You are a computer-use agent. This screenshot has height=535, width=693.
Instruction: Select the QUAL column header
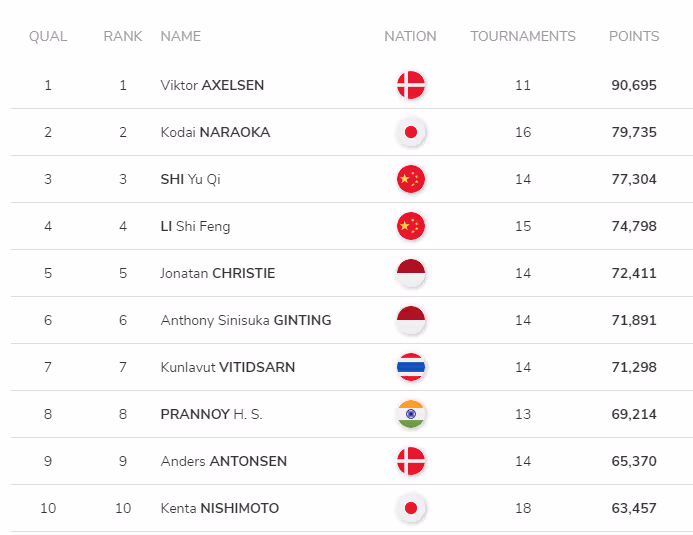click(x=48, y=36)
